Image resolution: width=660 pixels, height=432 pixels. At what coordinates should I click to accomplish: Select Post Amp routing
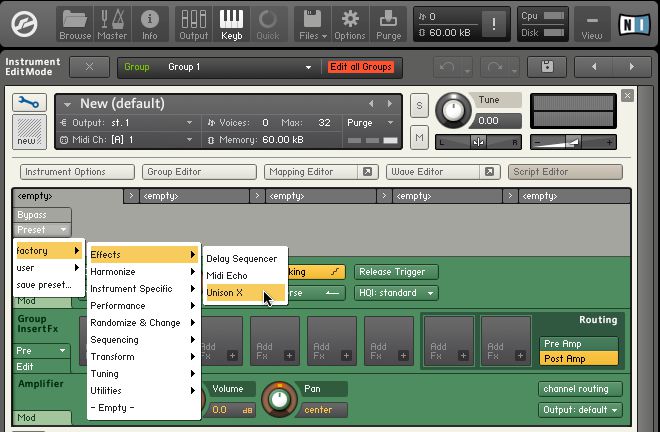pos(578,358)
